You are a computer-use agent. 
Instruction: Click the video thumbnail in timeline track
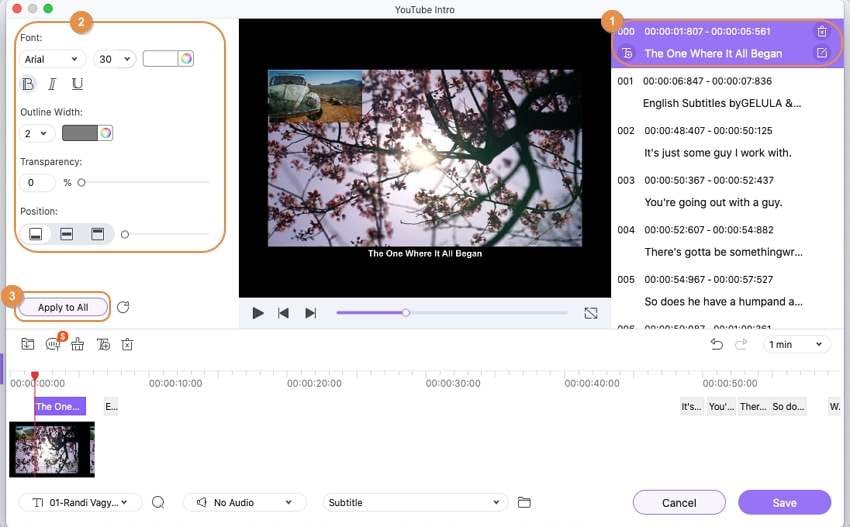tap(52, 449)
